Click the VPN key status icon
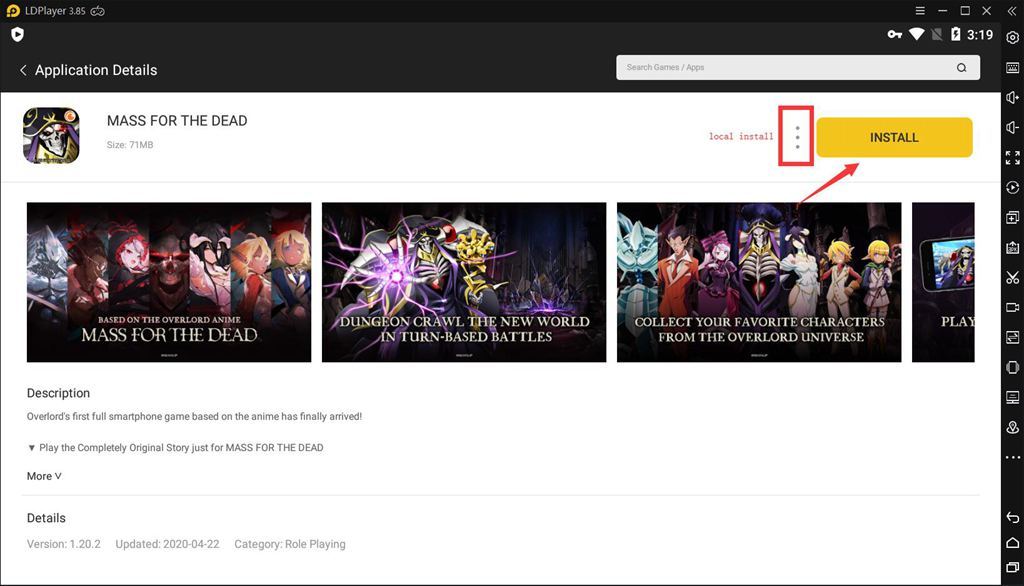Viewport: 1024px width, 586px height. tap(895, 34)
